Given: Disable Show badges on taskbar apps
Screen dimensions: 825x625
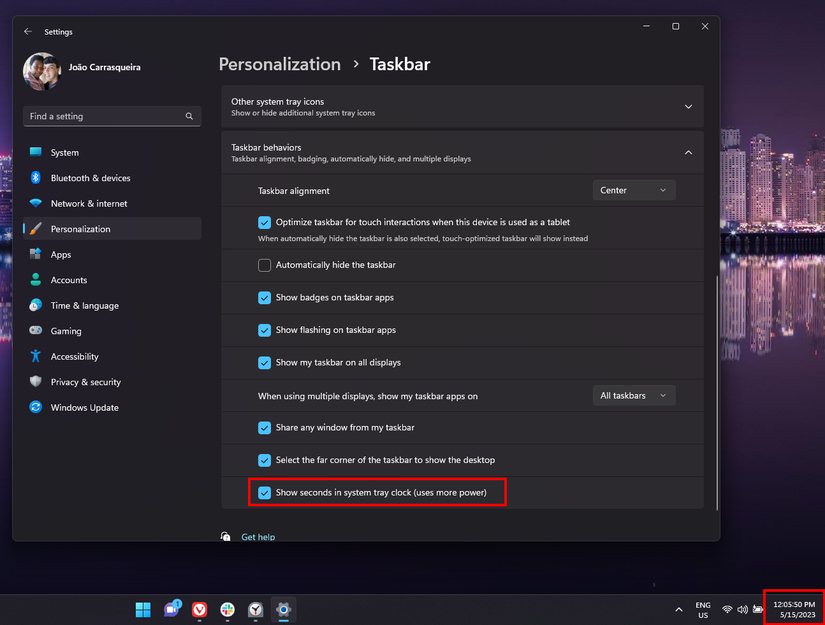Looking at the screenshot, I should pos(264,297).
